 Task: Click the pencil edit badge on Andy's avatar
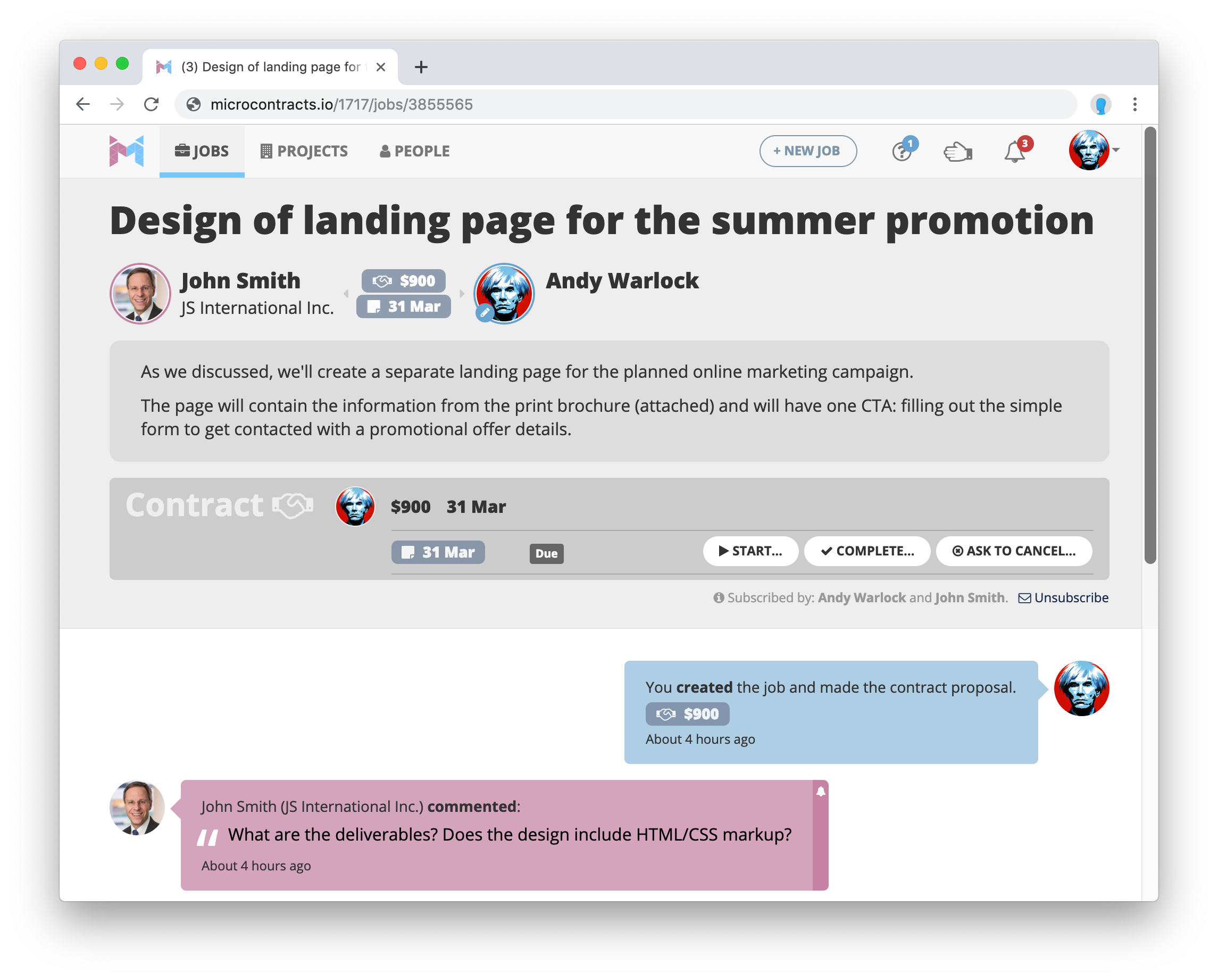[484, 312]
